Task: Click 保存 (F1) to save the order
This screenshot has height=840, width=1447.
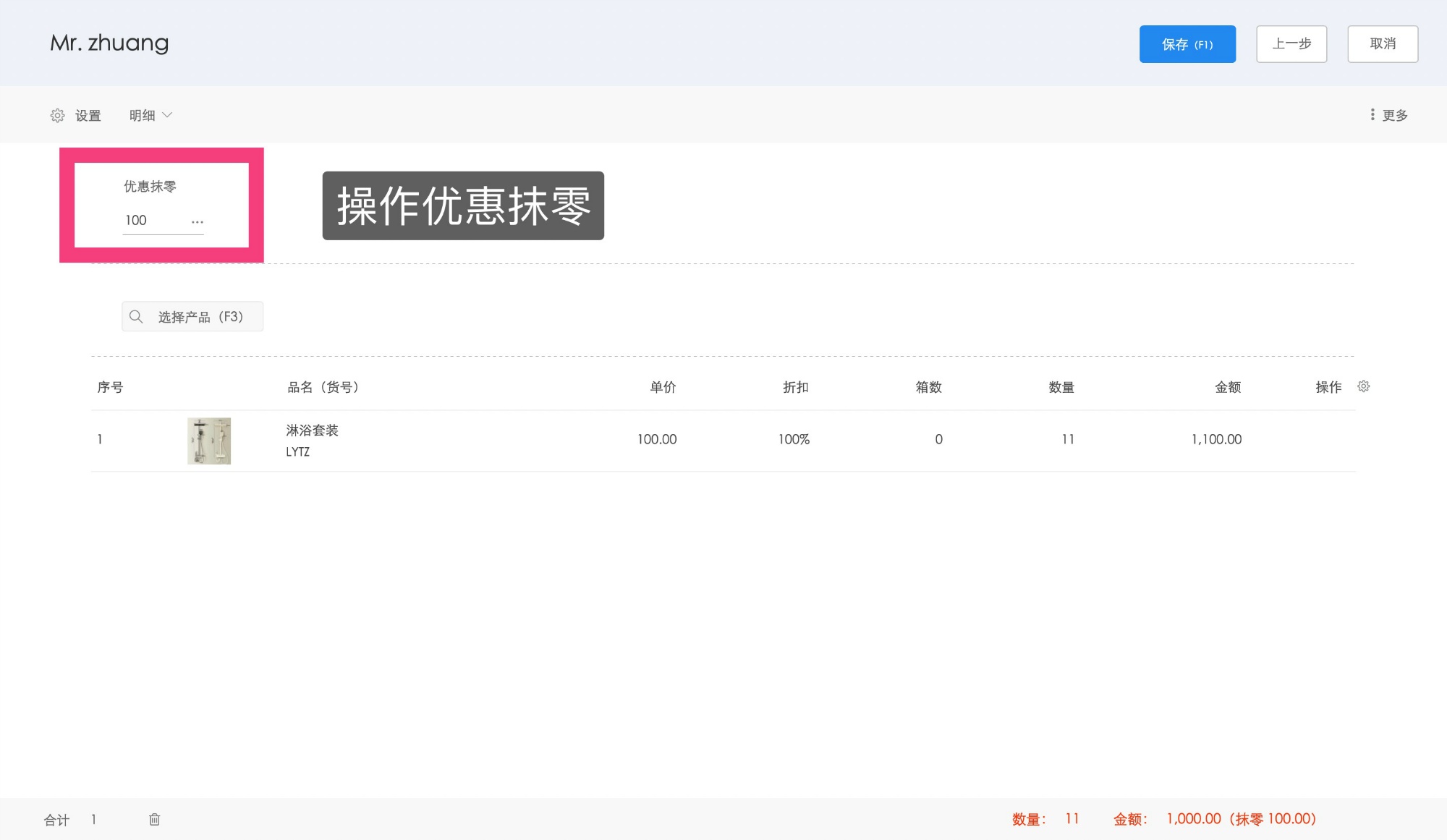Action: 1187,43
